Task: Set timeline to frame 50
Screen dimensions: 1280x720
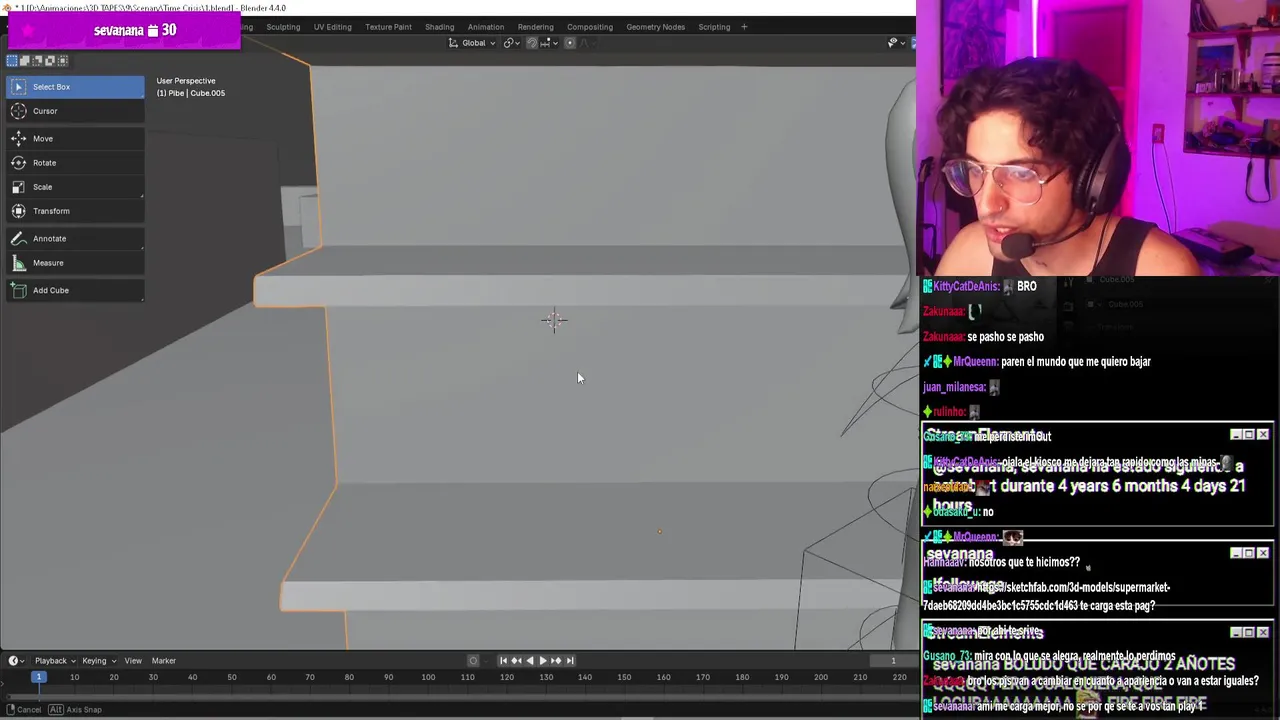Action: click(x=231, y=677)
